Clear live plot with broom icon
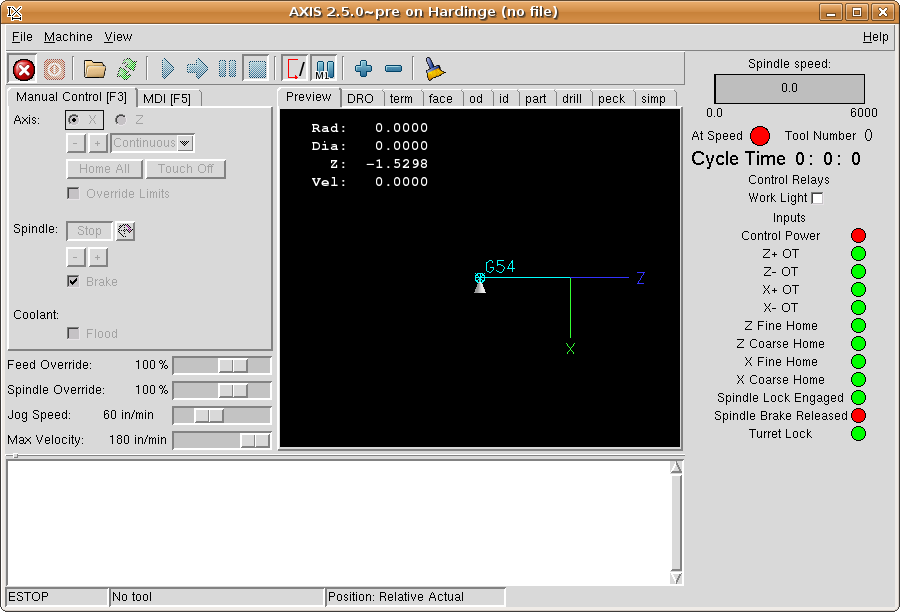 pyautogui.click(x=435, y=69)
